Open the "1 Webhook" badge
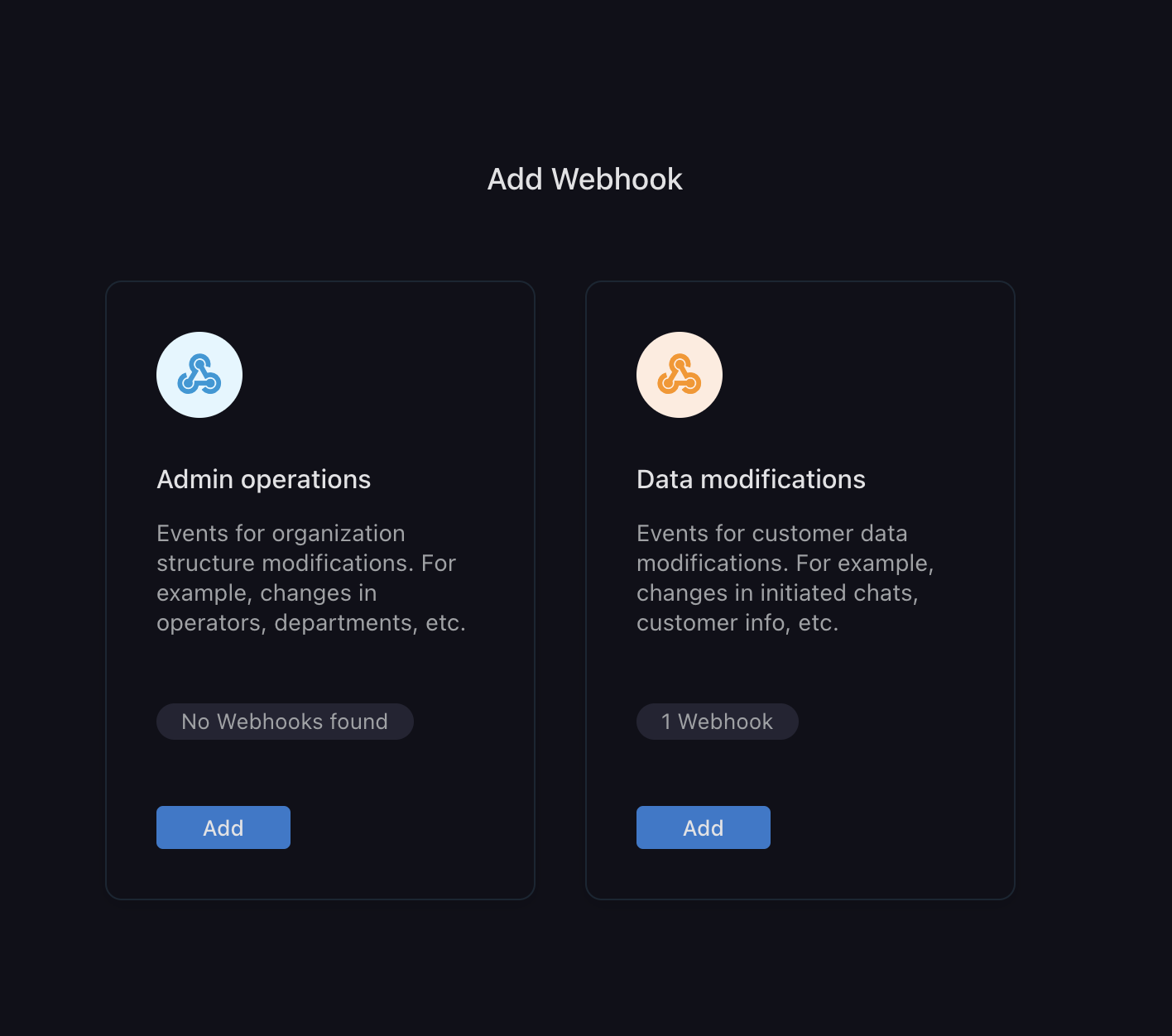 click(x=717, y=722)
